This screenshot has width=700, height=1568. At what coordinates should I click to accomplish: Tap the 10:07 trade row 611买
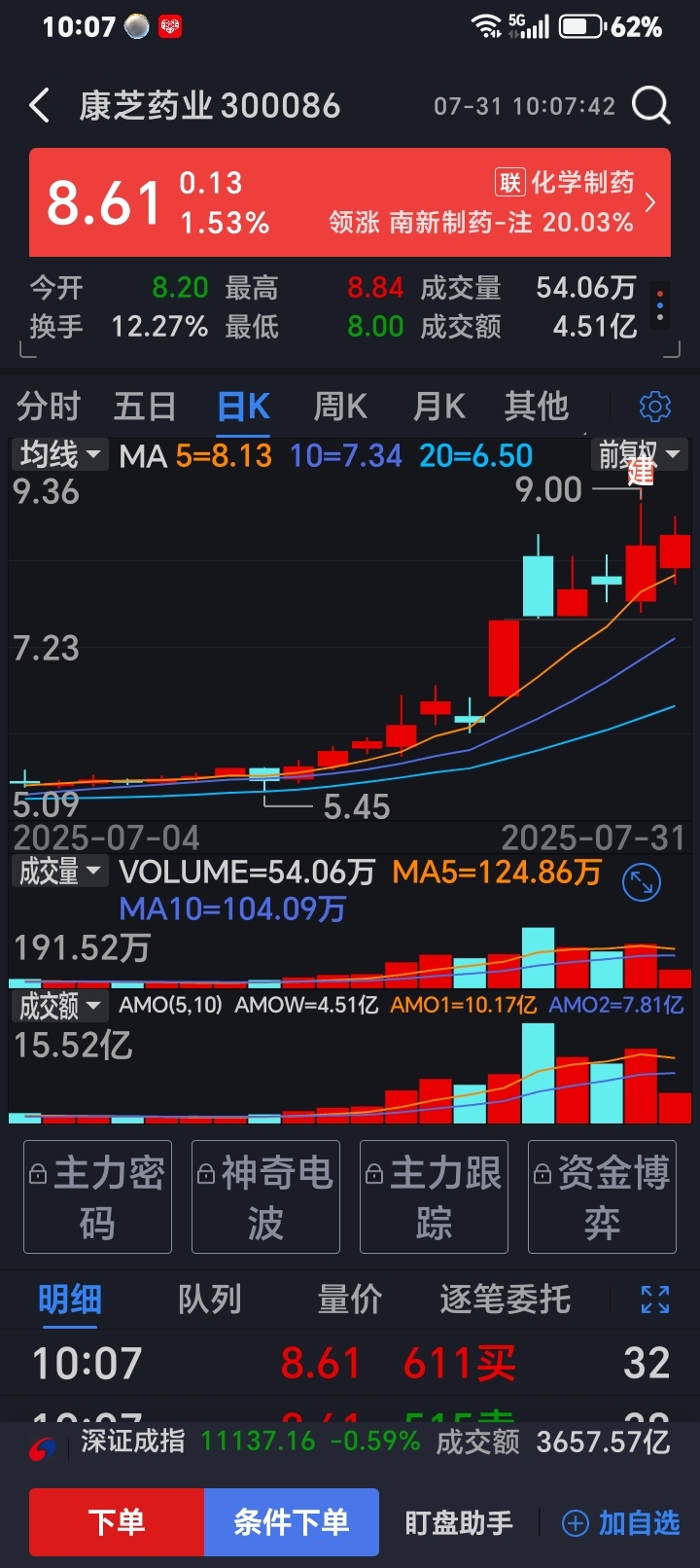coord(350,1363)
